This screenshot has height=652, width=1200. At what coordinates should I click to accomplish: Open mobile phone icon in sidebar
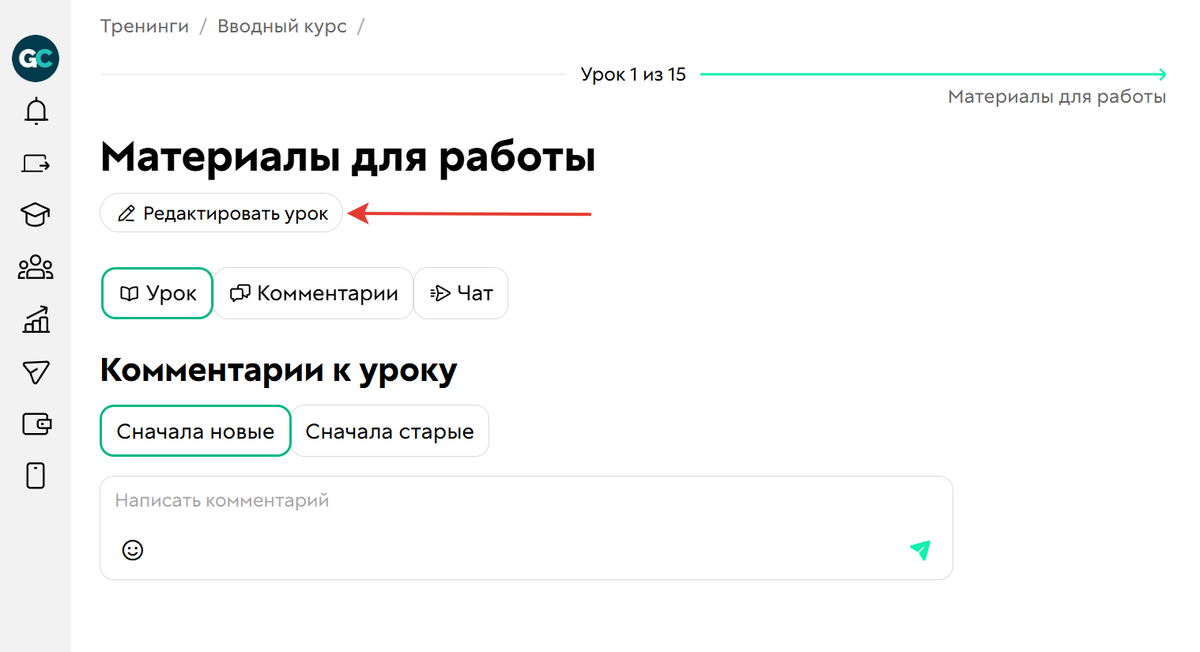tap(36, 476)
